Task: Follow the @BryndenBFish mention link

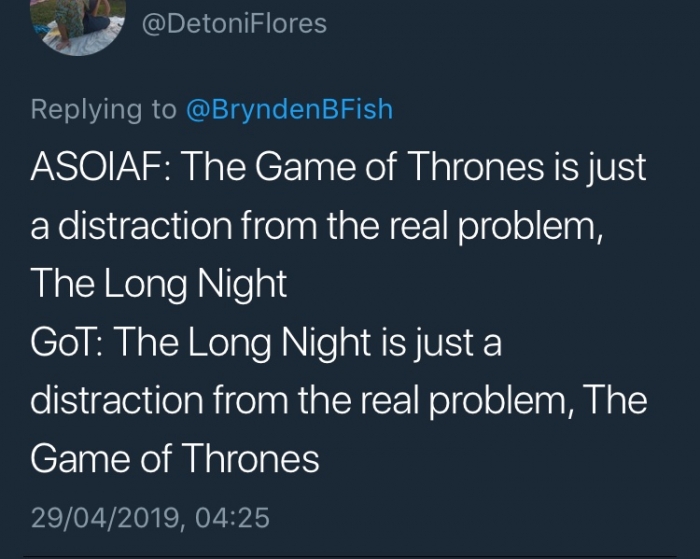Action: (289, 109)
